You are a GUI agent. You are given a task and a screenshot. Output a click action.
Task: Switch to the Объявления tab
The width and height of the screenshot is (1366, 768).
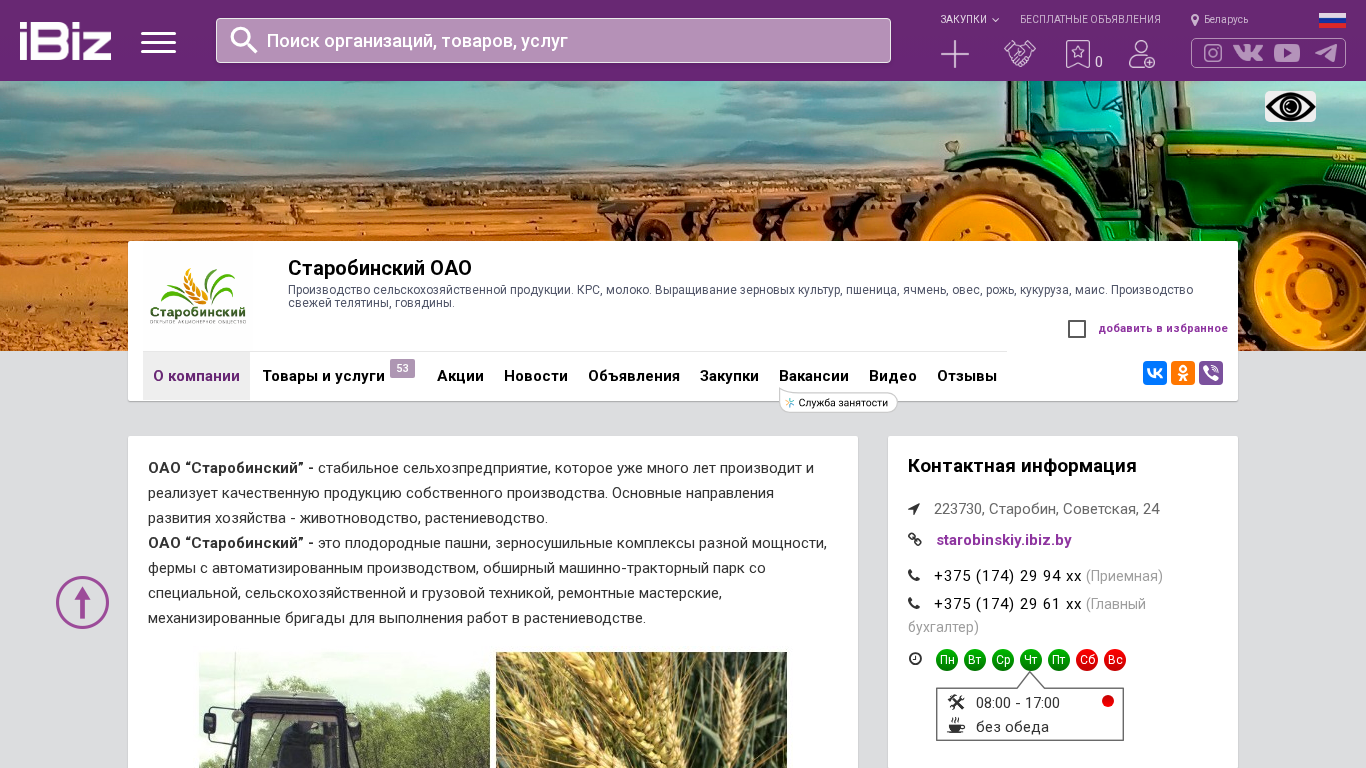(x=634, y=376)
